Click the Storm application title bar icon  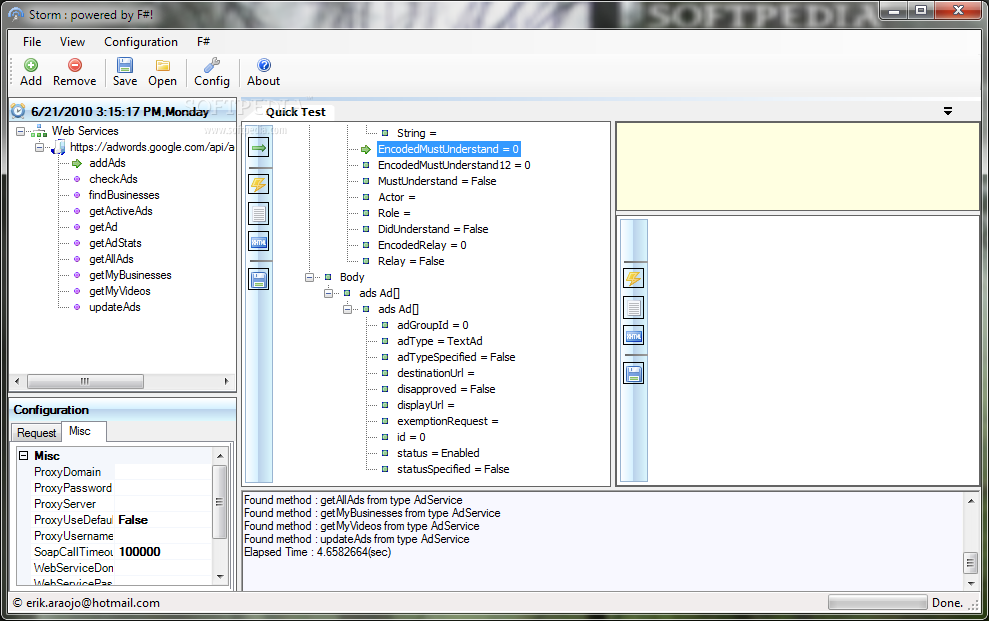[16, 14]
